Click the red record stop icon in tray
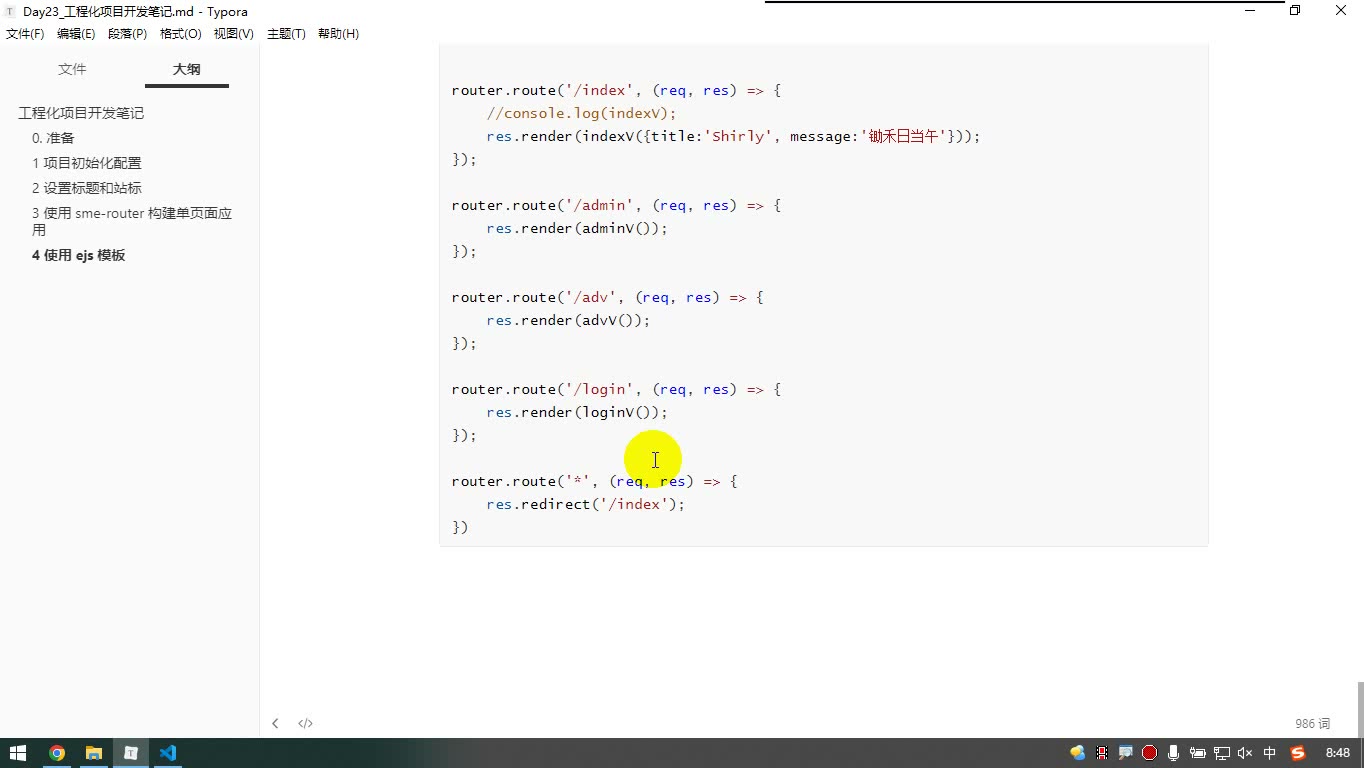 [1149, 753]
